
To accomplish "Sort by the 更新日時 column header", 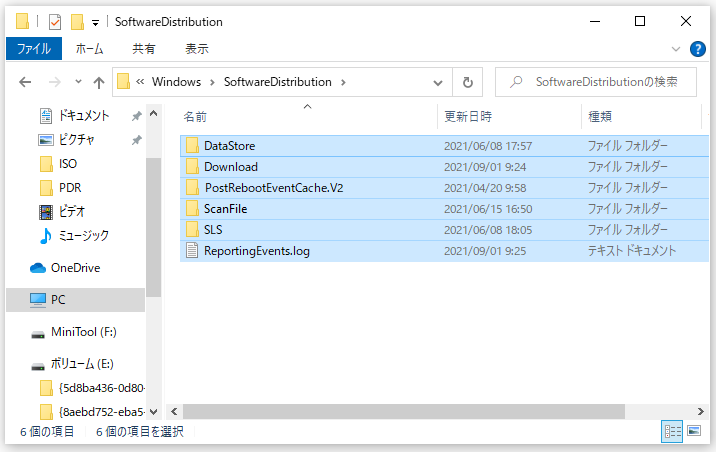I will (468, 117).
